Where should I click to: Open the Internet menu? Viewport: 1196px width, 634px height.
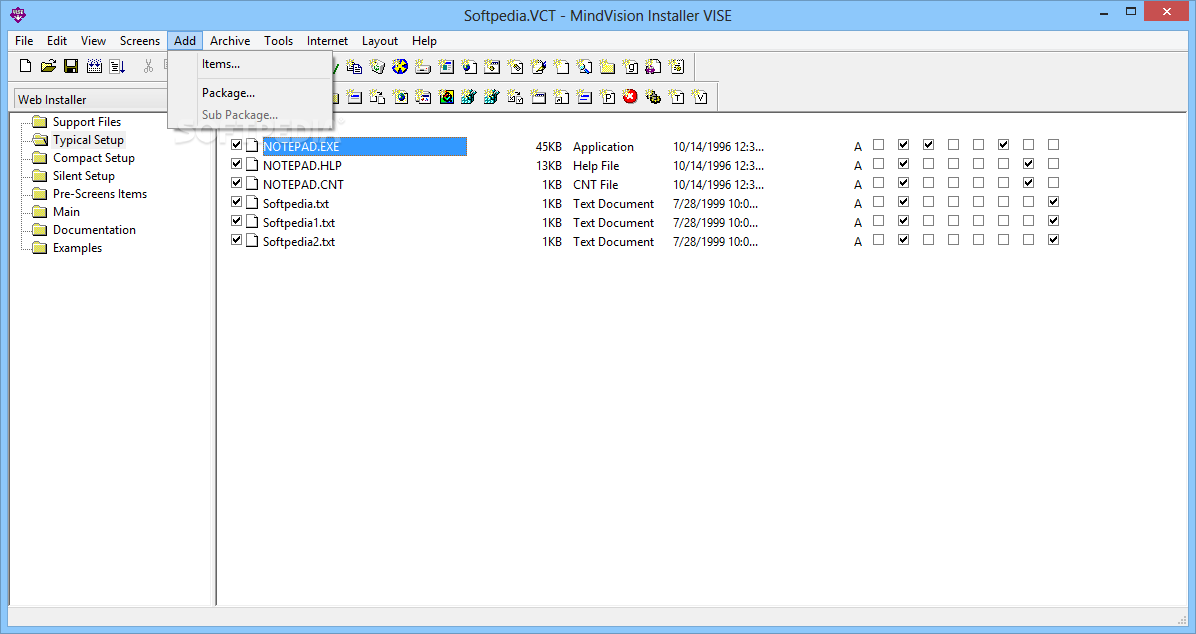[327, 40]
